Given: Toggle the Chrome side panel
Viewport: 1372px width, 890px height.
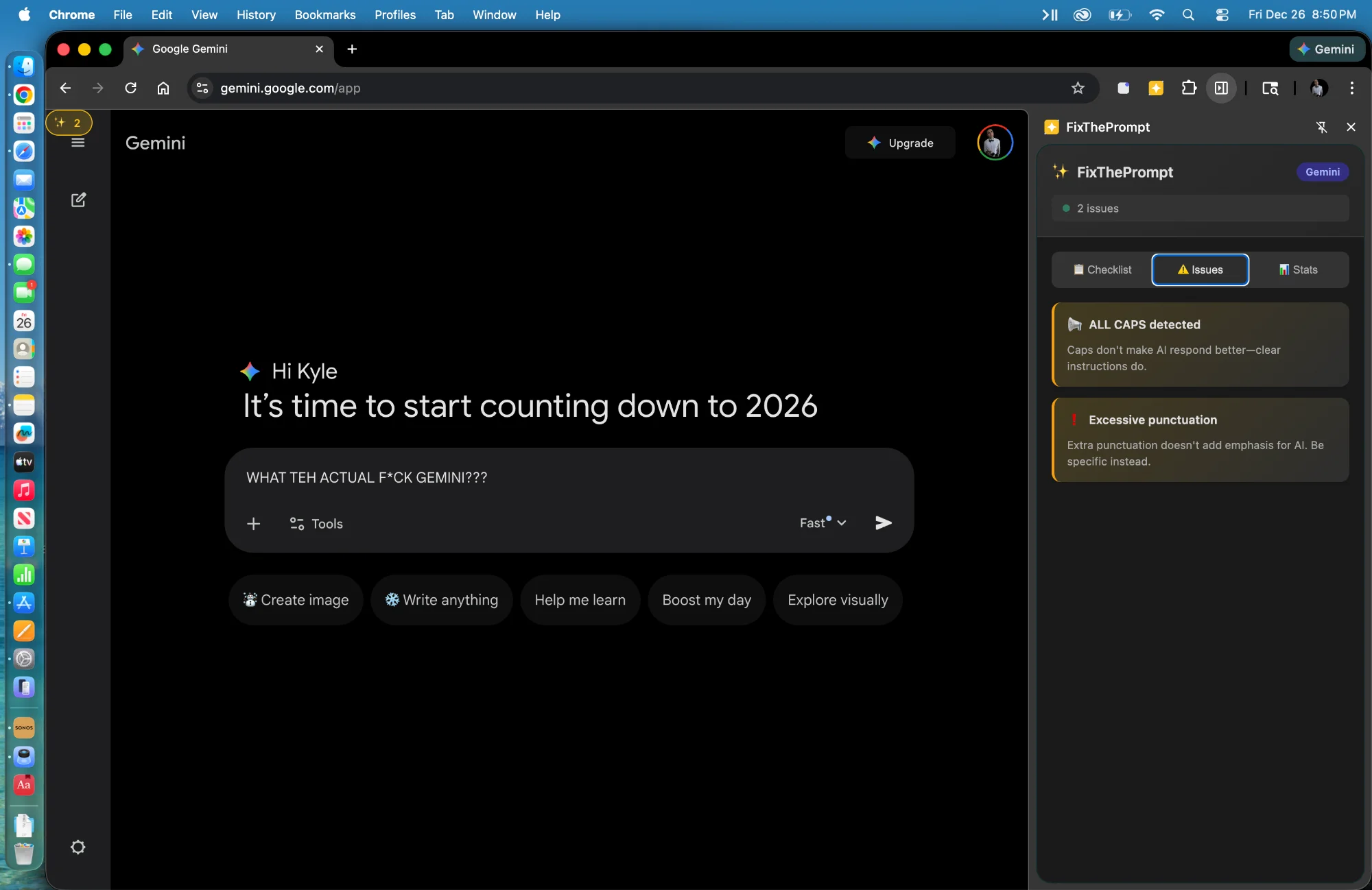Looking at the screenshot, I should [1221, 88].
